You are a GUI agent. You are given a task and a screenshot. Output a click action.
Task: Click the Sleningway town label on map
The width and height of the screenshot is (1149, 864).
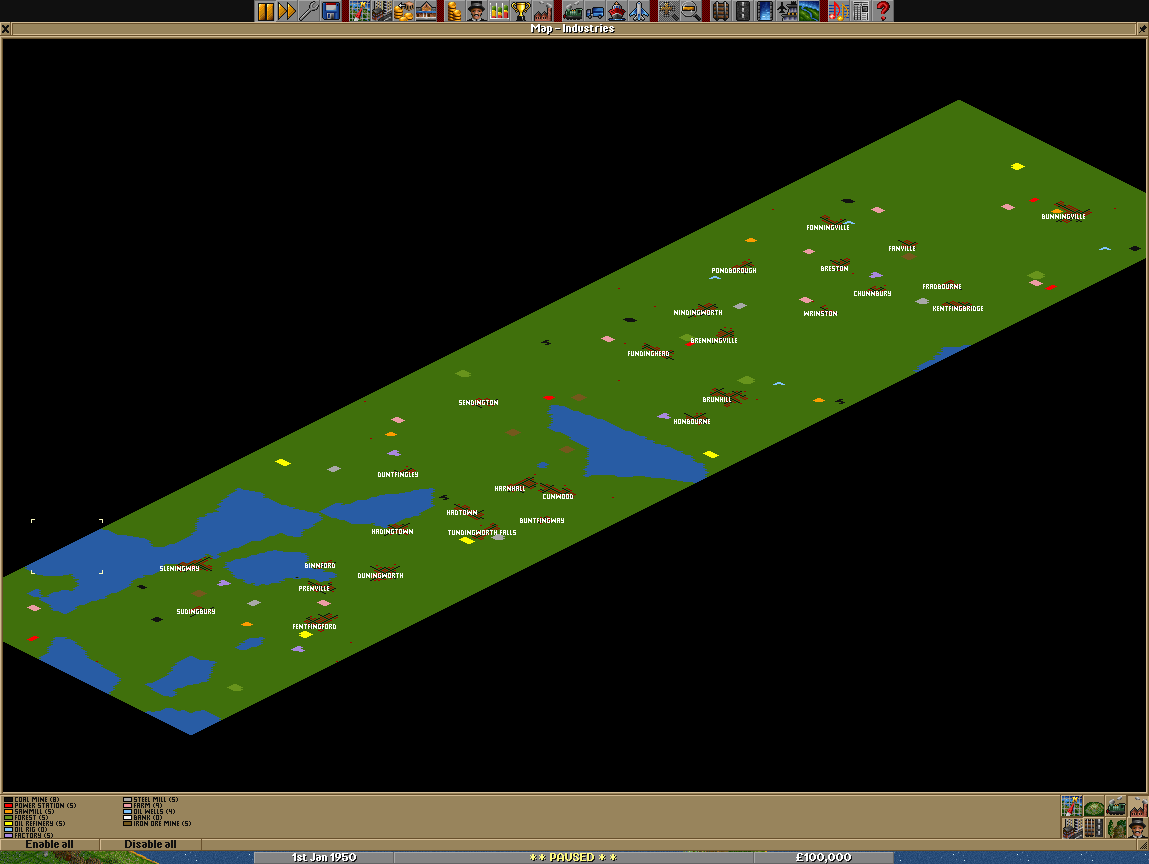point(180,568)
